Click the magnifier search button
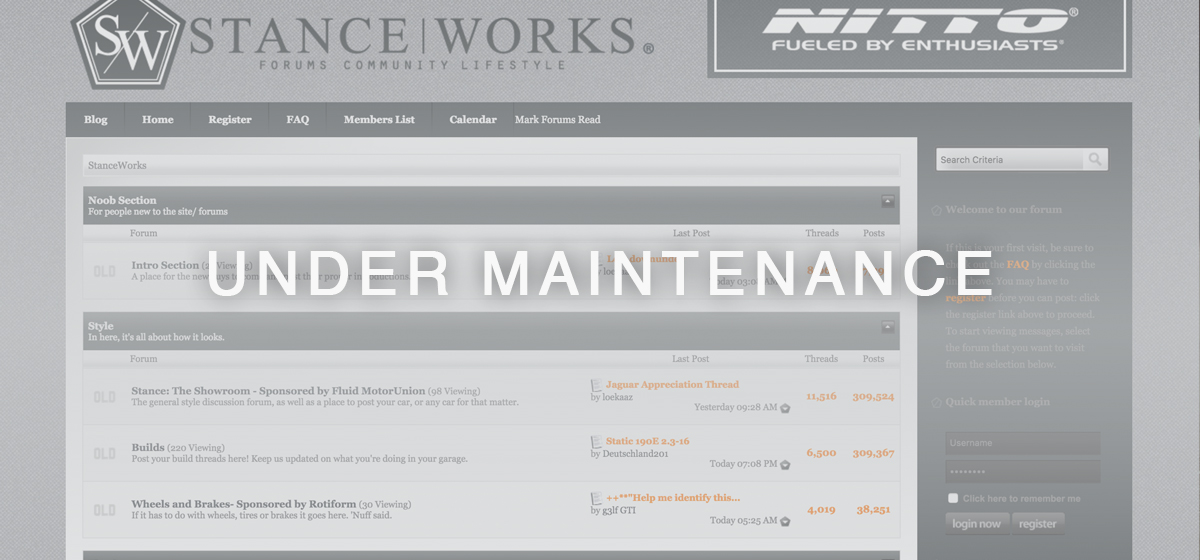Image resolution: width=1200 pixels, height=560 pixels. click(1096, 160)
